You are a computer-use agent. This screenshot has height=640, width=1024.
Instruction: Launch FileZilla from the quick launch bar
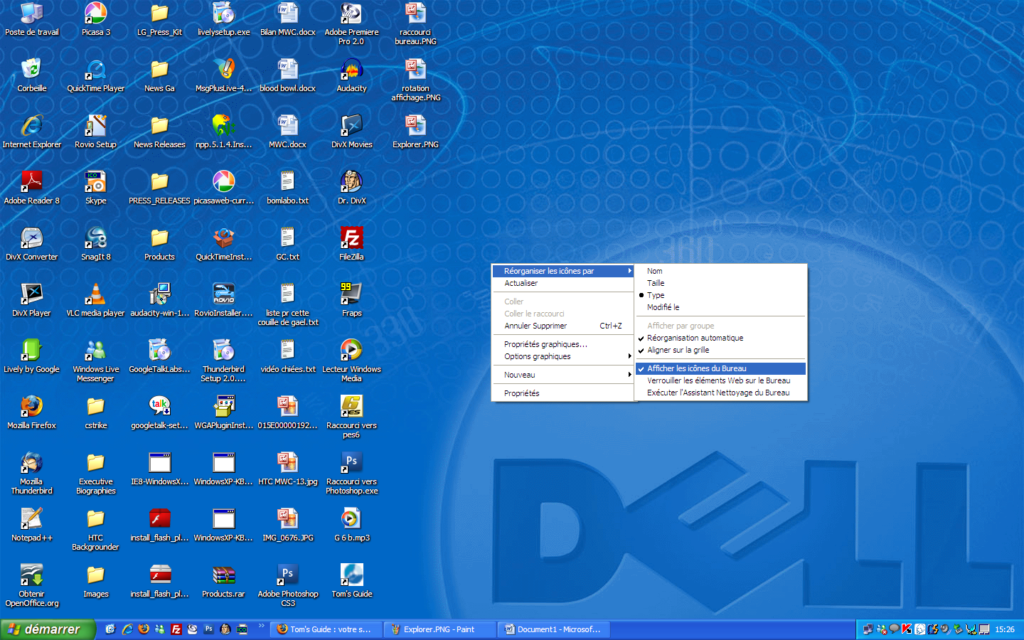[176, 630]
